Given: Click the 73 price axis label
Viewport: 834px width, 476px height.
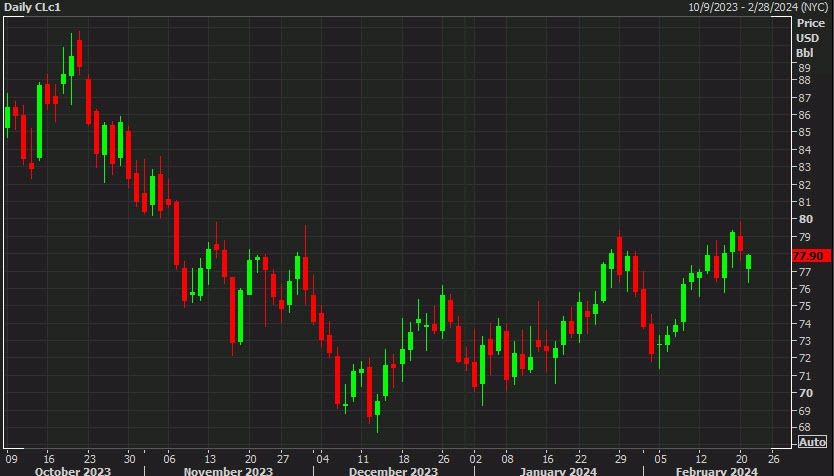Looking at the screenshot, I should click(x=804, y=341).
